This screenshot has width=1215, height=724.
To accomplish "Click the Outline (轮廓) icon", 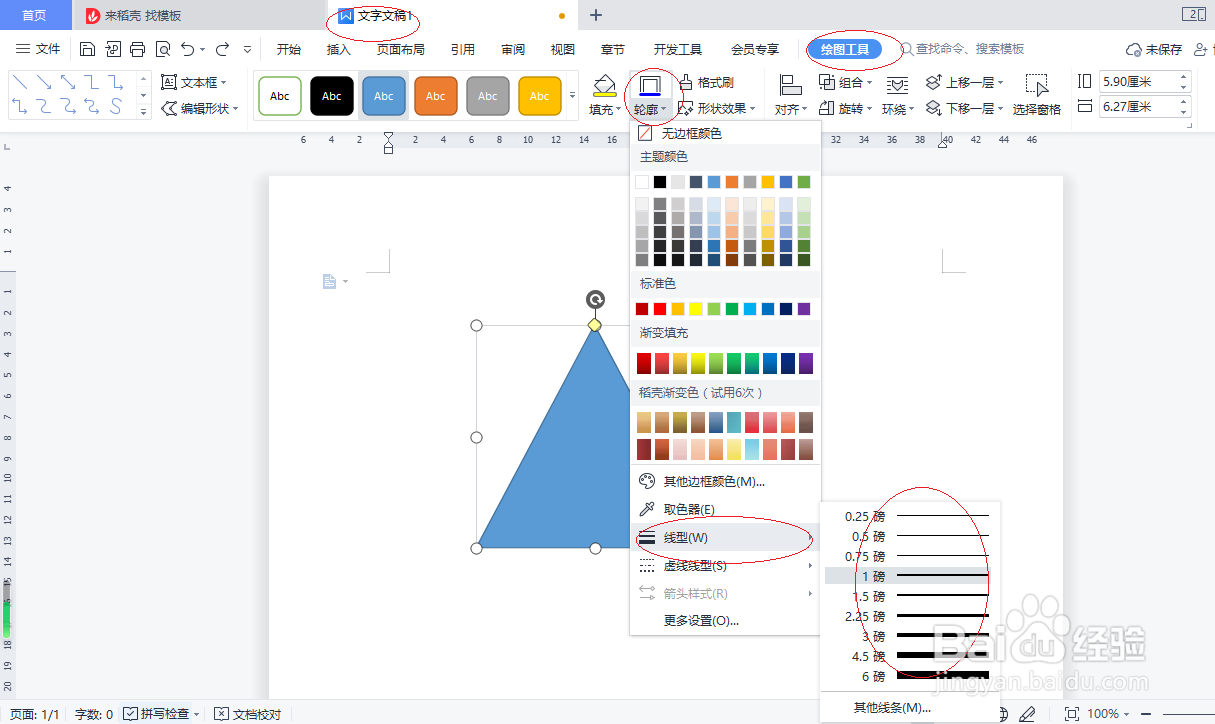I will [650, 85].
